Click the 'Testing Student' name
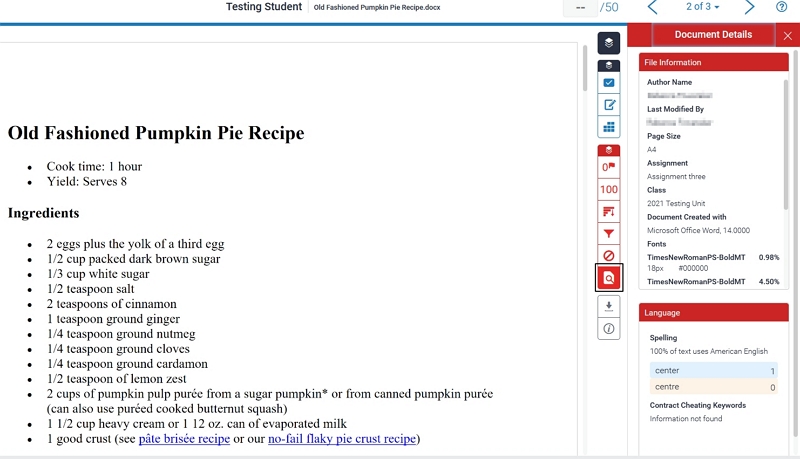Screen dimensions: 800x459 click(264, 7)
